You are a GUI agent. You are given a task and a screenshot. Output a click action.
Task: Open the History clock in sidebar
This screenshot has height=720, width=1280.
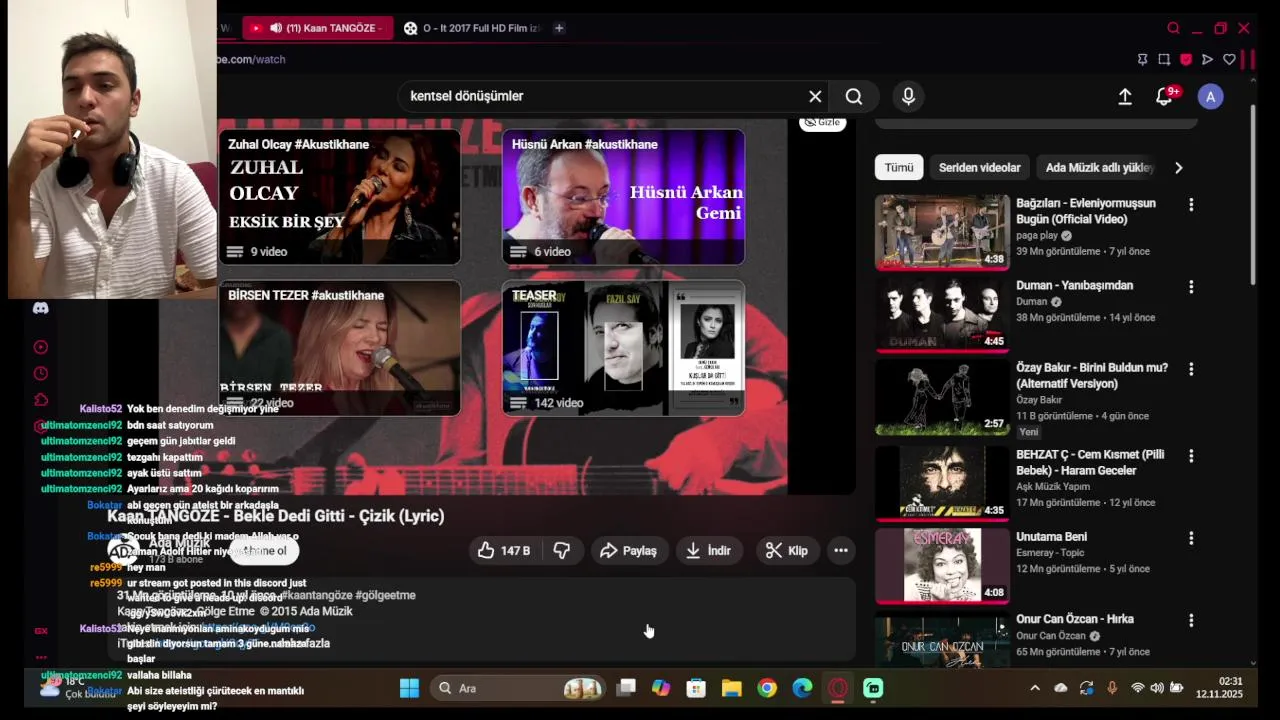[41, 373]
